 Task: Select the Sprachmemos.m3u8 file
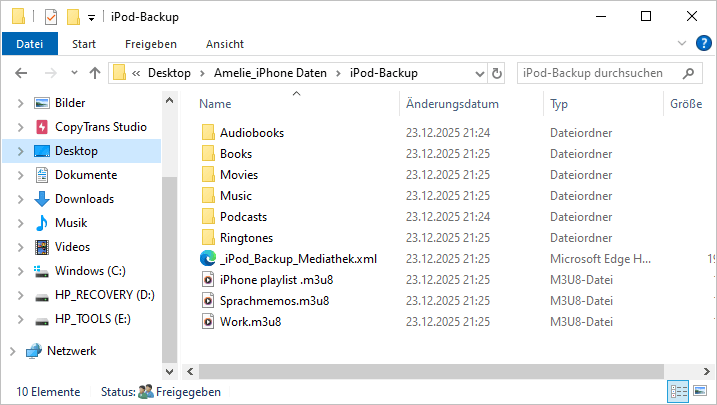pyautogui.click(x=274, y=301)
